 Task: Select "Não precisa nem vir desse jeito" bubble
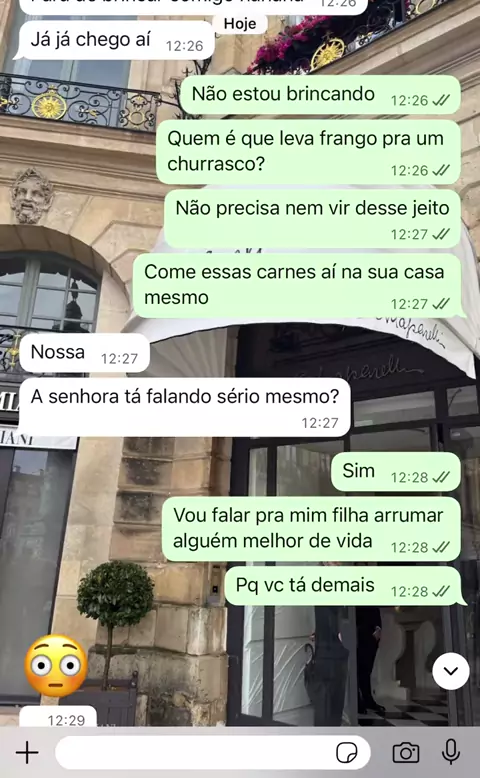(x=312, y=219)
